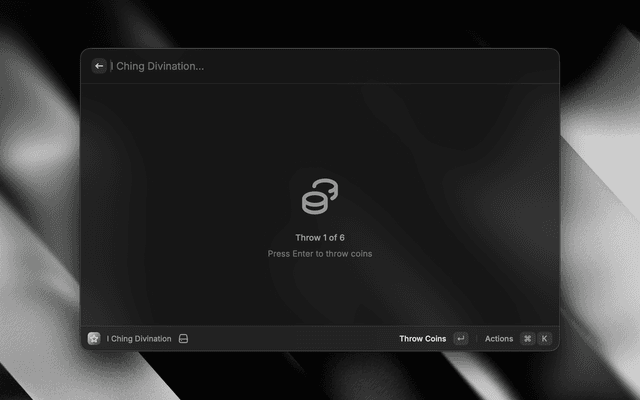
Task: Click the desktop wallpaper left of the window
Action: coord(38,200)
